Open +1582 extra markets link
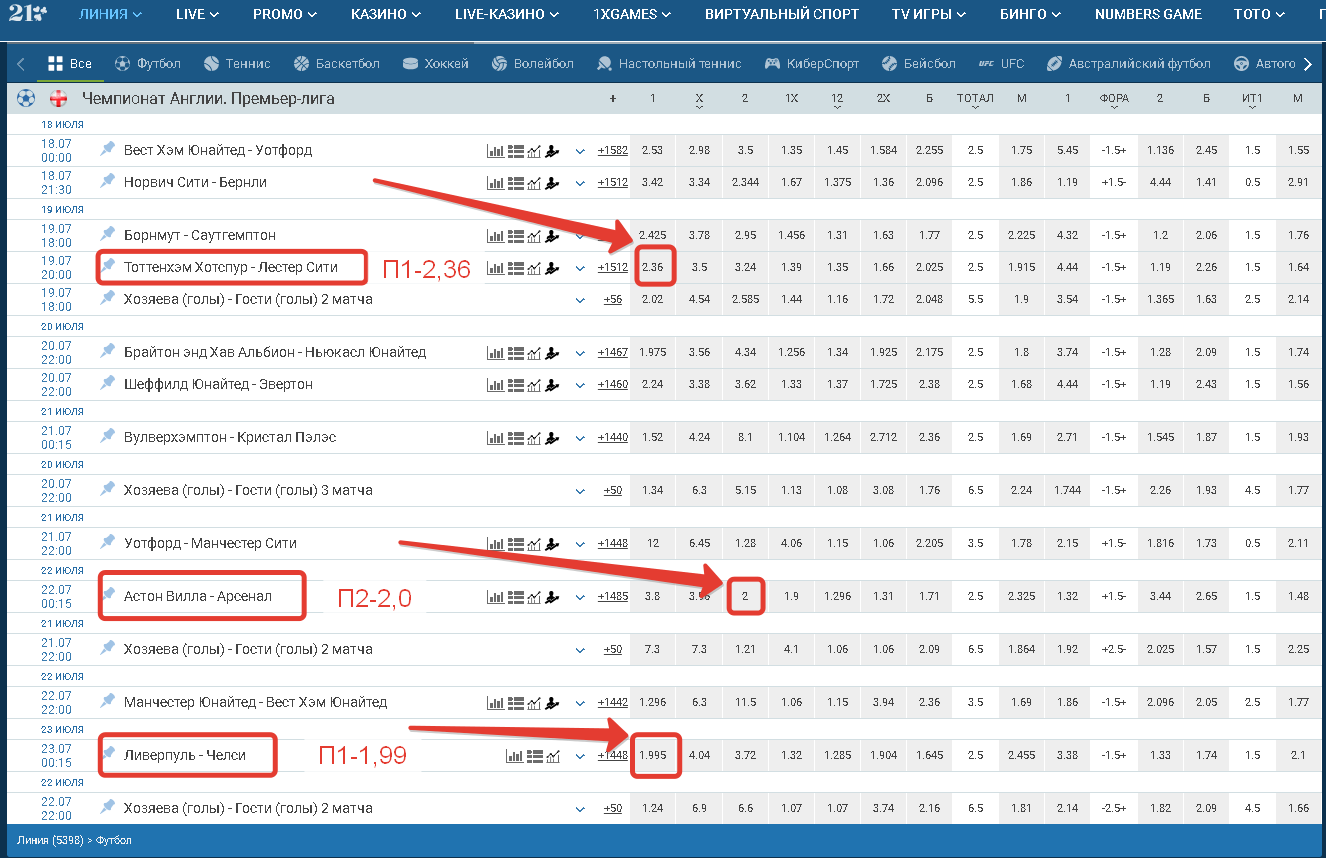 [612, 151]
